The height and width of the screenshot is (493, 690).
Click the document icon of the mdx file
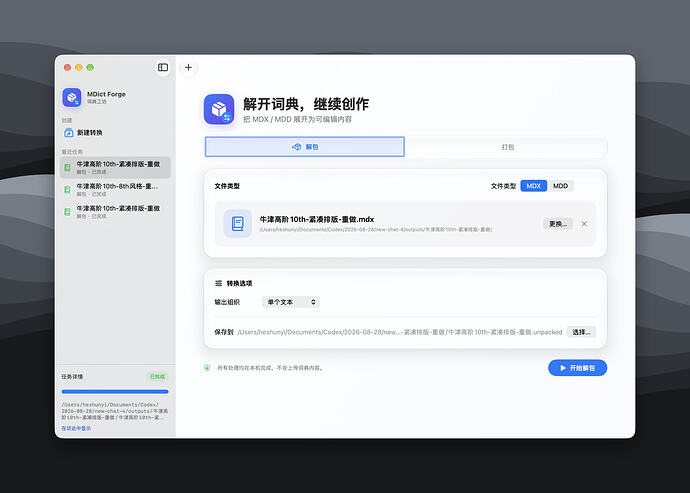238,224
